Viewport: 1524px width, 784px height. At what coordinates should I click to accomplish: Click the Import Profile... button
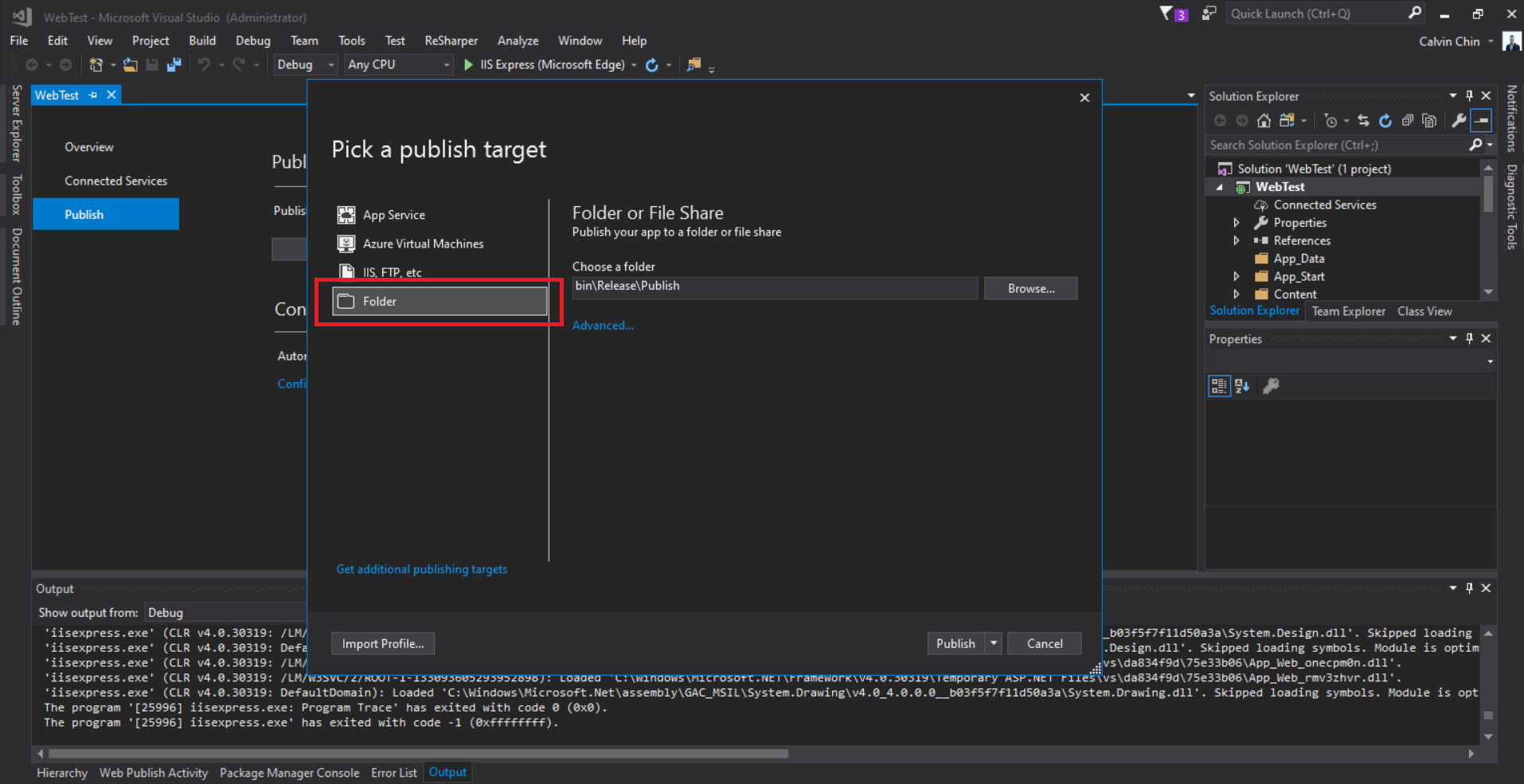pyautogui.click(x=383, y=643)
